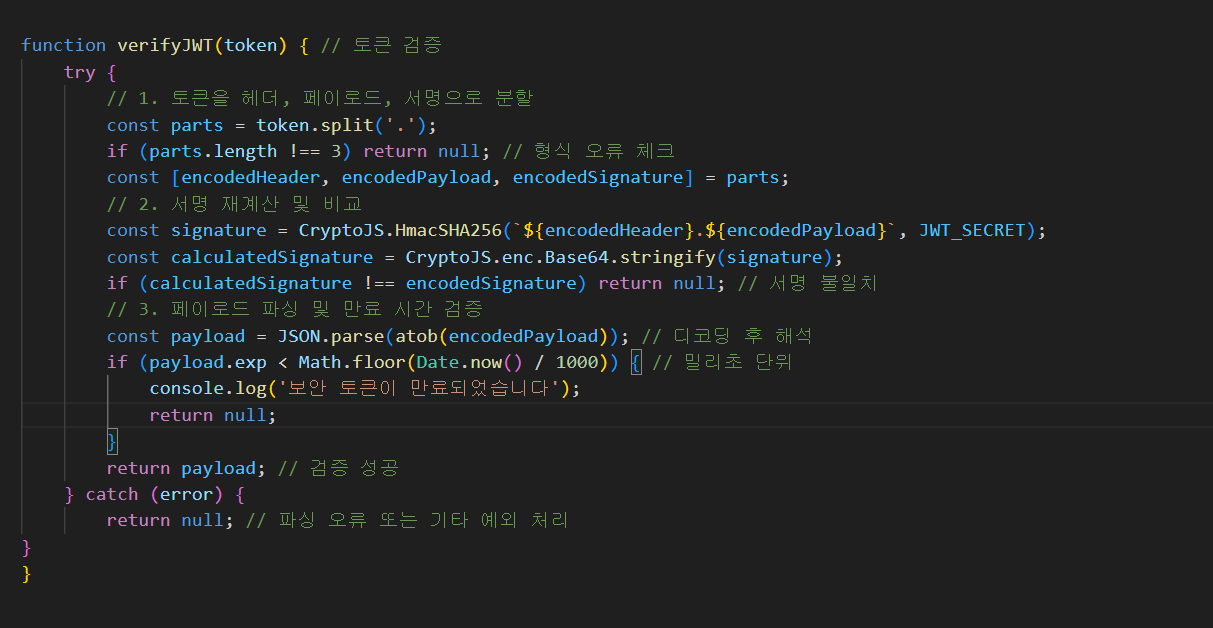Click the comment '// 1. 토큰을 헤더, 페이로드, 서명으로 분할'
Image resolution: width=1213 pixels, height=628 pixels.
pos(320,98)
